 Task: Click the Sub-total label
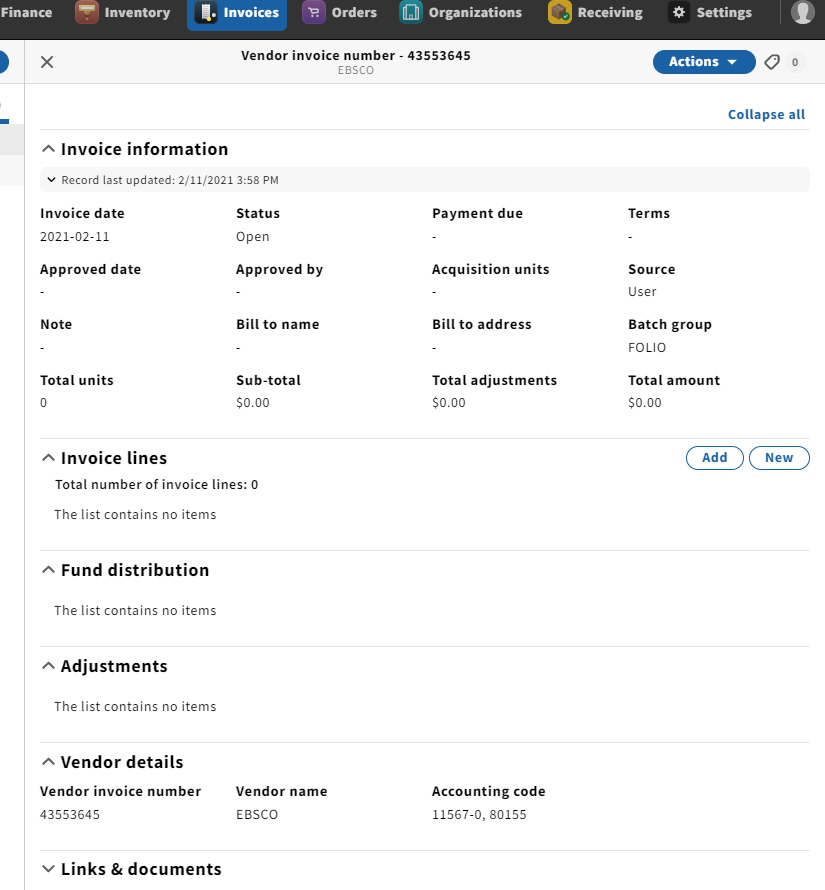tap(269, 380)
